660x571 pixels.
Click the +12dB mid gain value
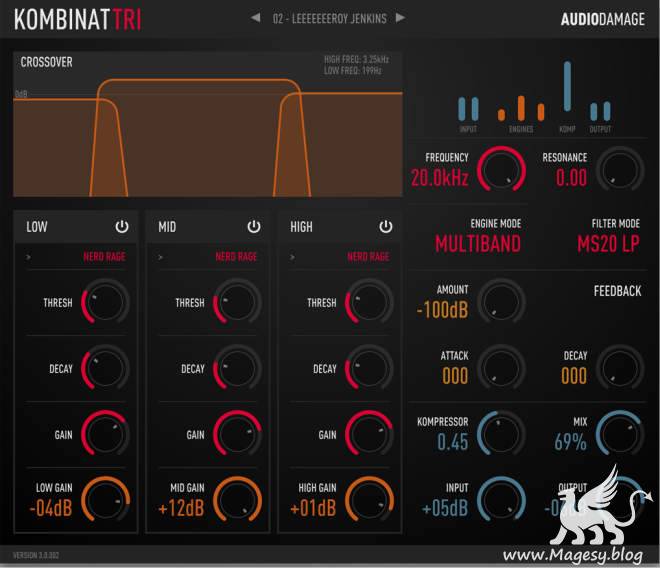tap(181, 508)
